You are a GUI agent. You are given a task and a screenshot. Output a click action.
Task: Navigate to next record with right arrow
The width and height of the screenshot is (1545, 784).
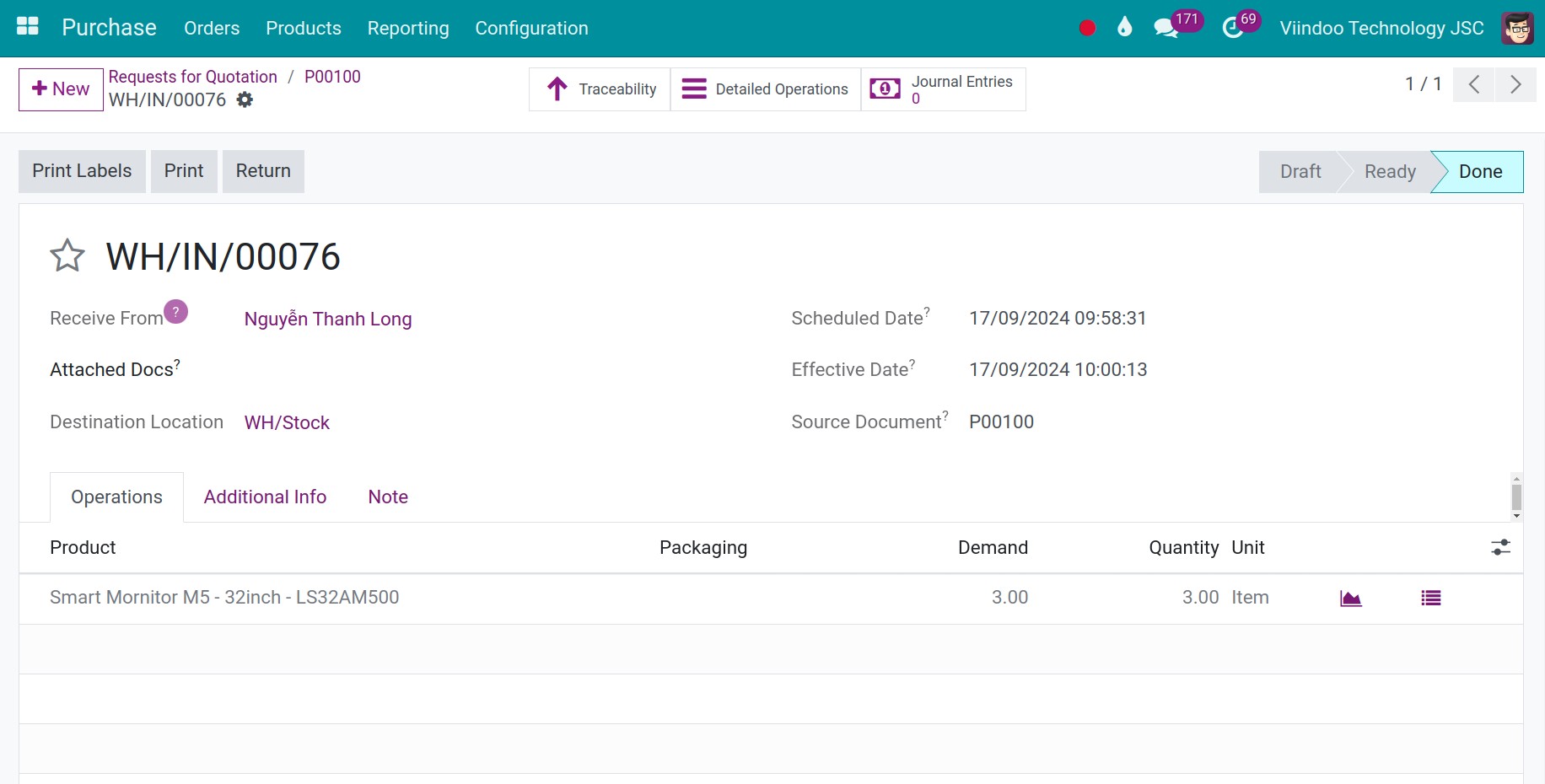[1515, 84]
